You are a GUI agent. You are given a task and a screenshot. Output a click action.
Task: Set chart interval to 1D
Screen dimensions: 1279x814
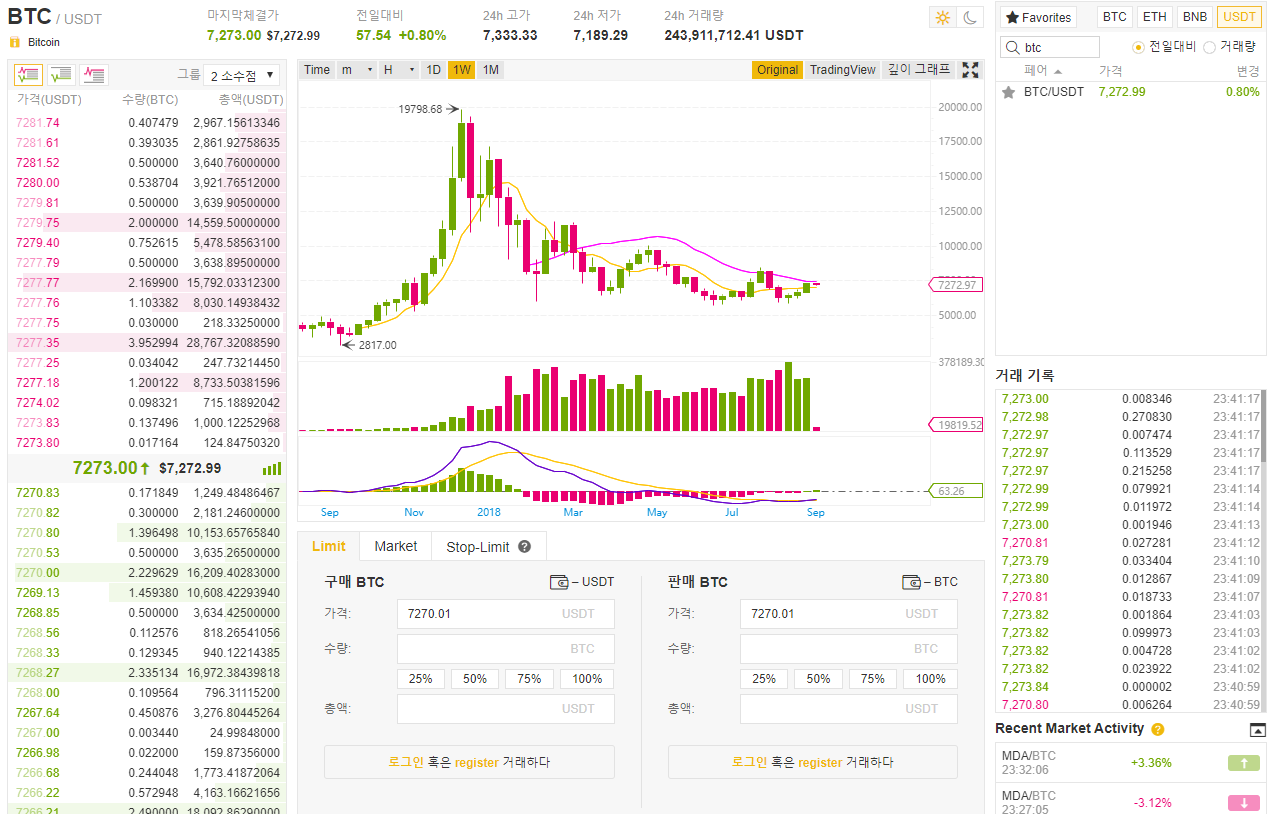click(x=434, y=70)
